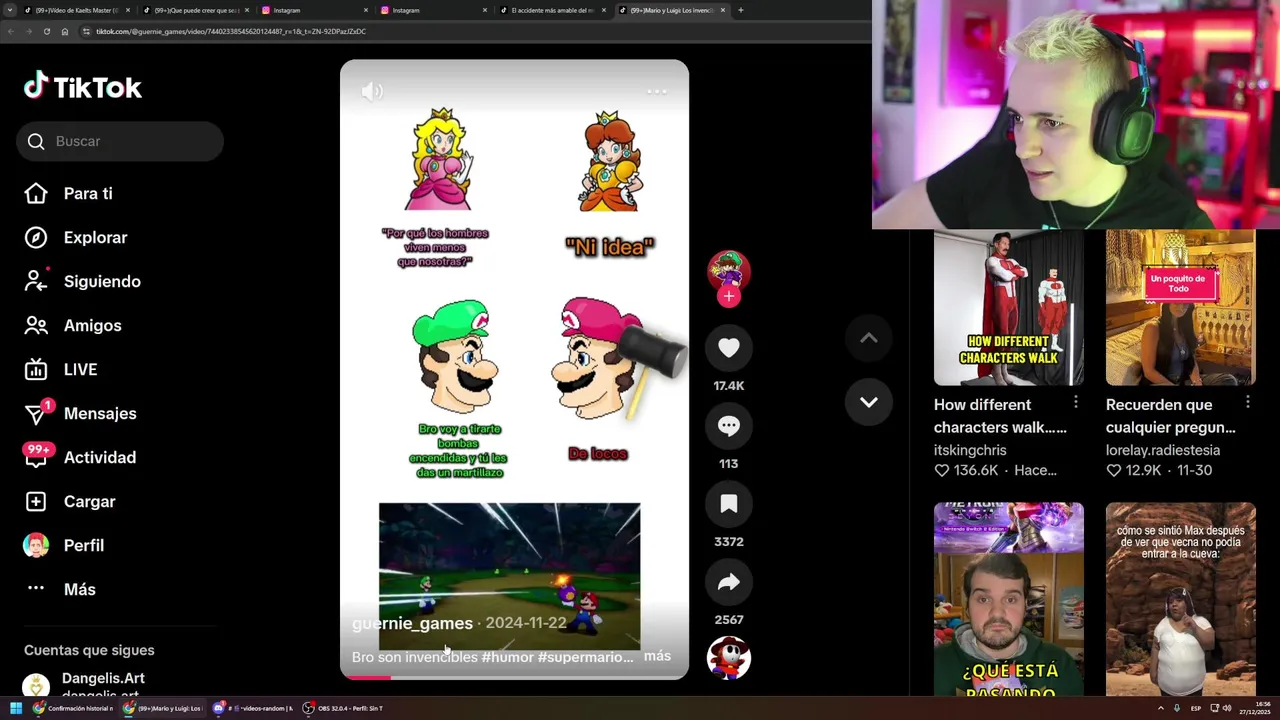
Task: Click the microphone icon in the system tray
Action: click(x=1179, y=708)
